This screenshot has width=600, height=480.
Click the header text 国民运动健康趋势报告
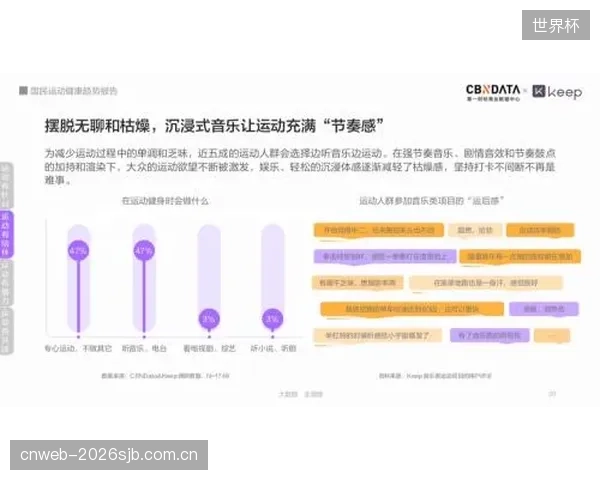[x=73, y=91]
